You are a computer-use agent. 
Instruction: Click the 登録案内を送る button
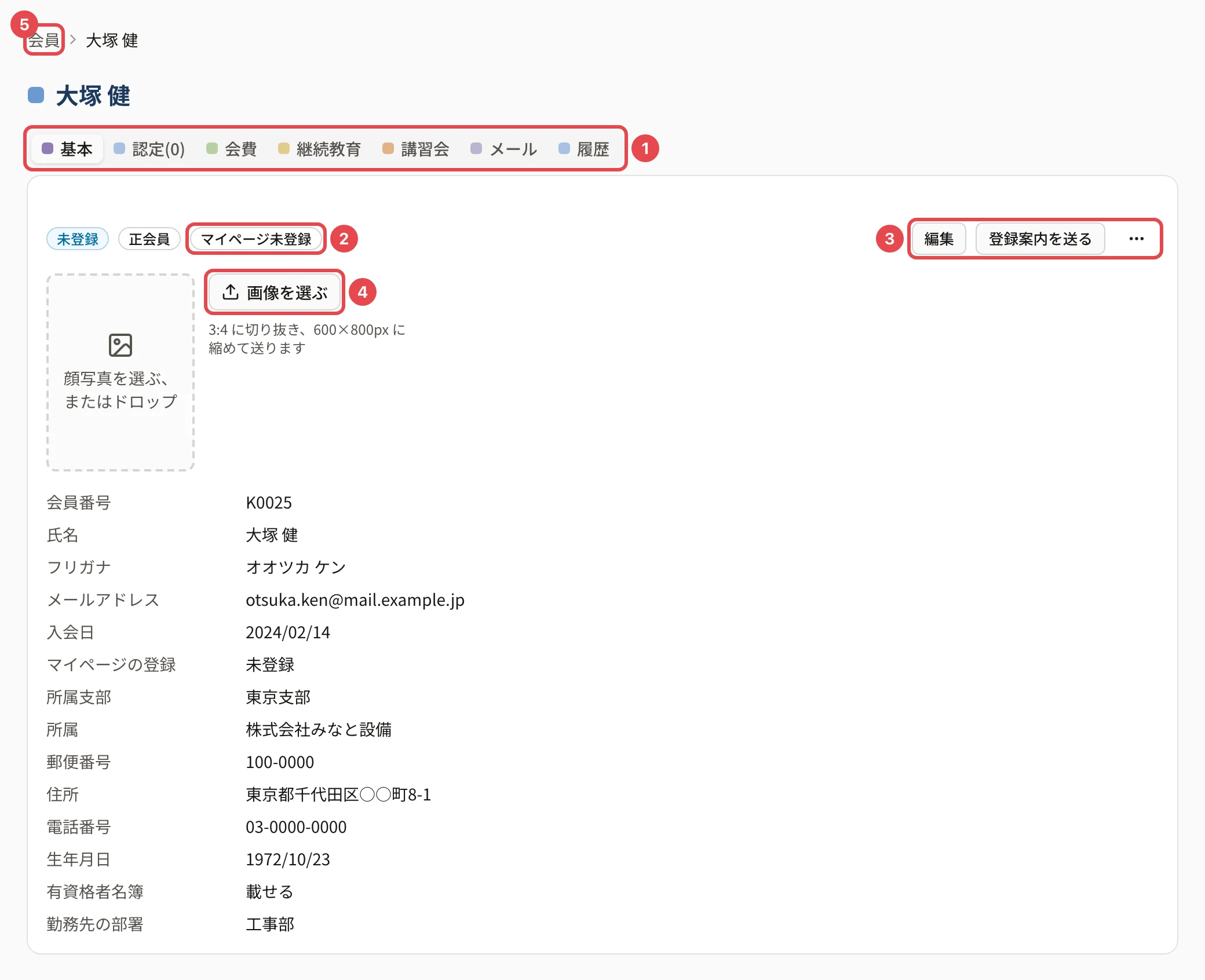click(x=1040, y=239)
